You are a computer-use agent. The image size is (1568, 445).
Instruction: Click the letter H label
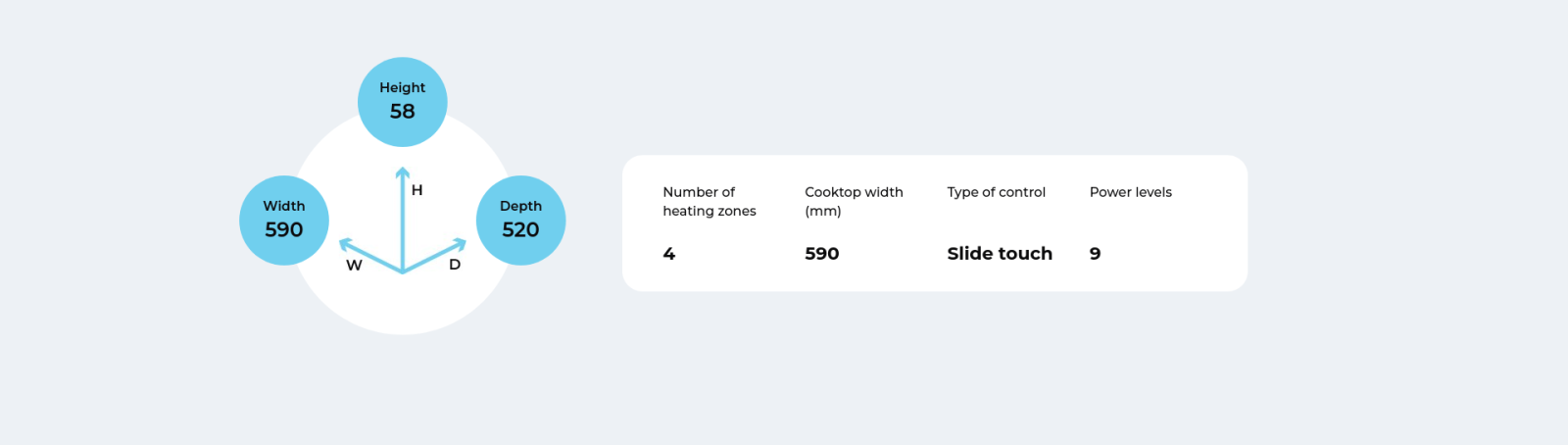click(417, 190)
